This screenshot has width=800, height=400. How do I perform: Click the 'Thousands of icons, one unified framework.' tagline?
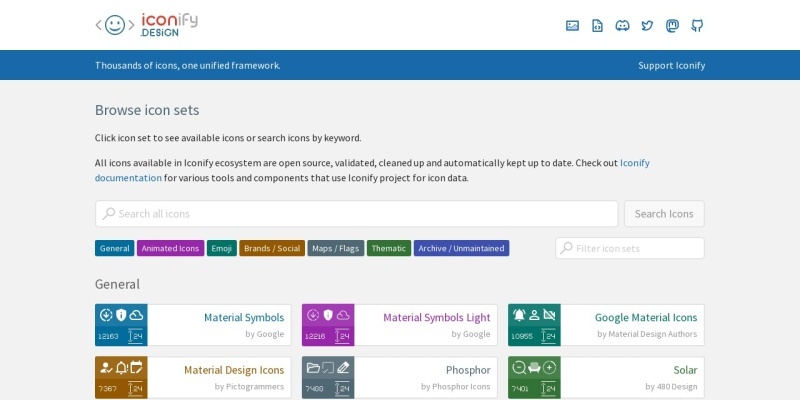[188, 65]
